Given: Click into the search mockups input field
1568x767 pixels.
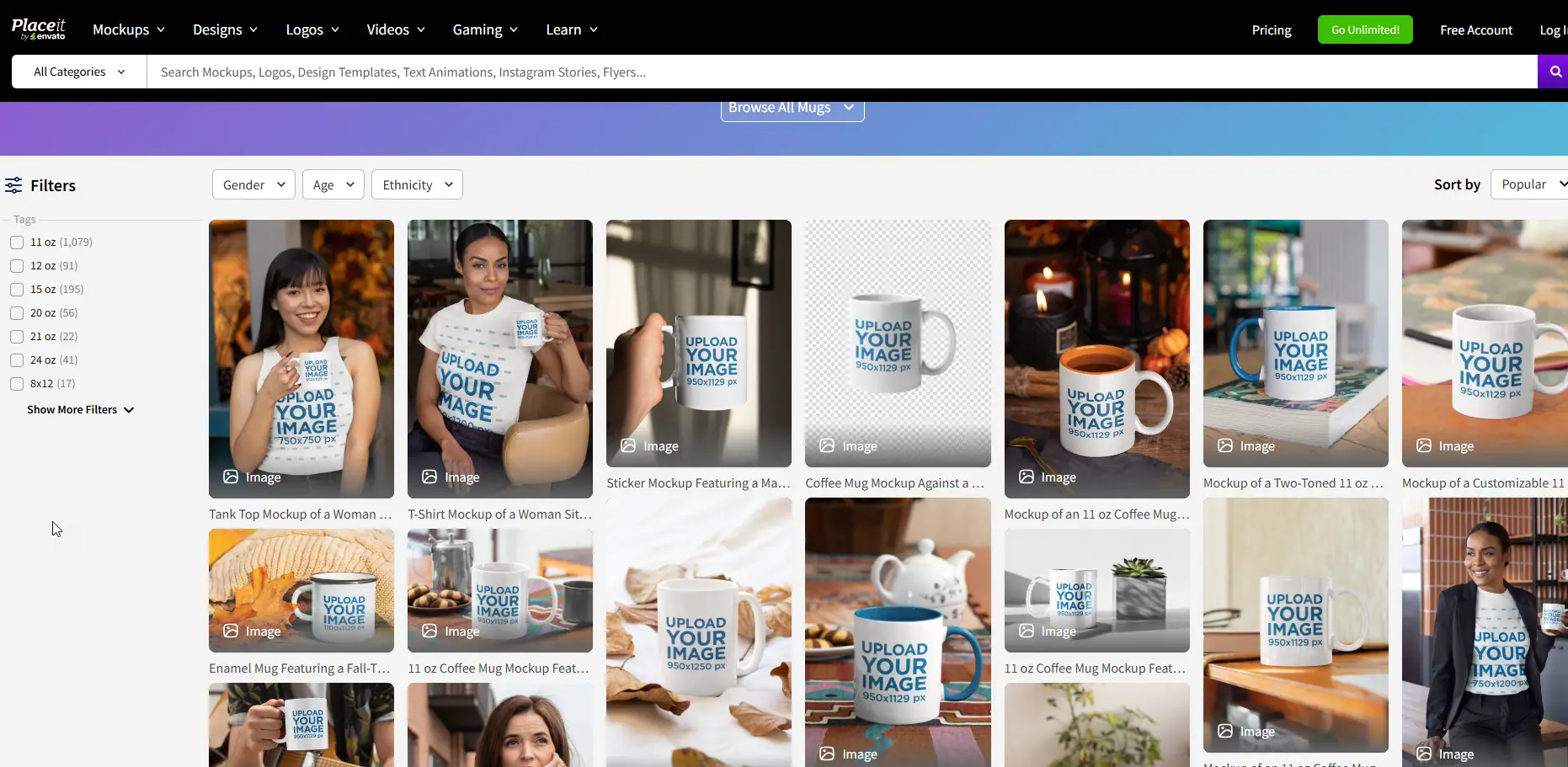Looking at the screenshot, I should point(842,72).
